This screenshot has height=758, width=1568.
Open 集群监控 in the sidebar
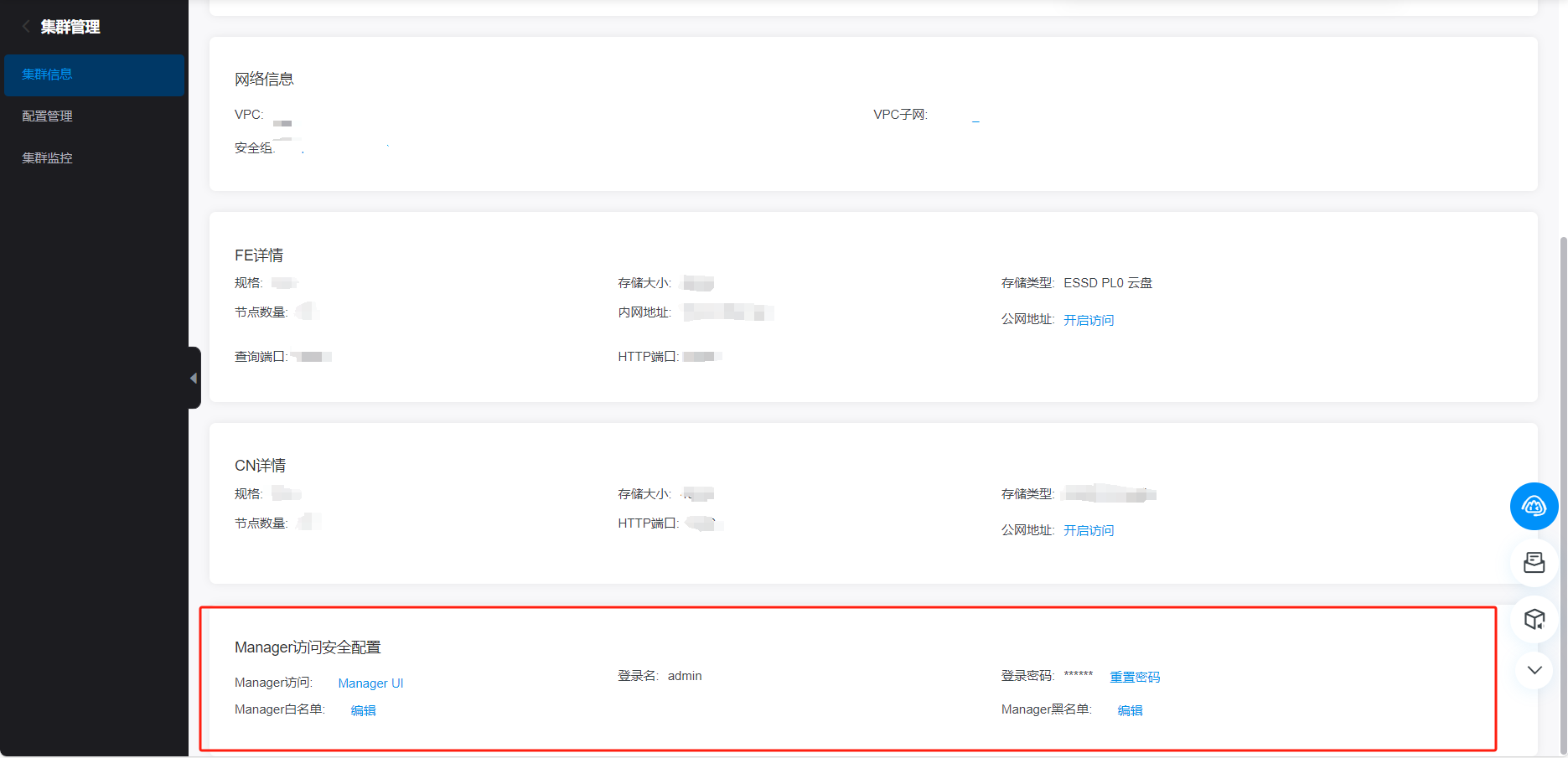click(94, 158)
